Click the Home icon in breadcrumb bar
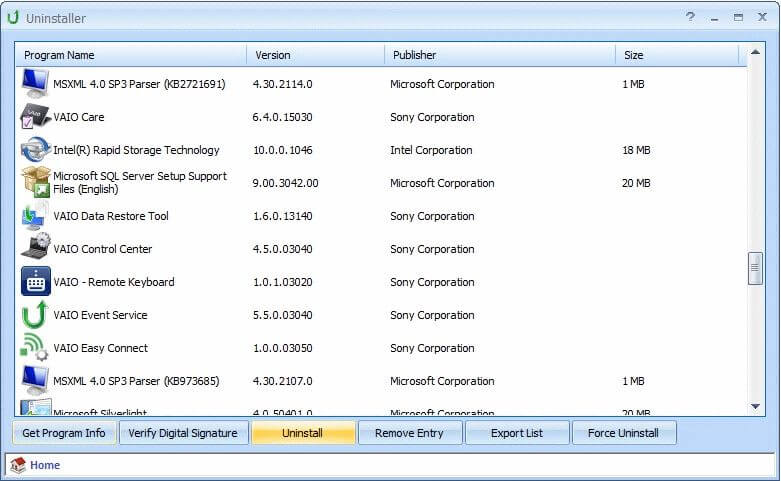Viewport: 781px width, 481px height. click(x=18, y=465)
